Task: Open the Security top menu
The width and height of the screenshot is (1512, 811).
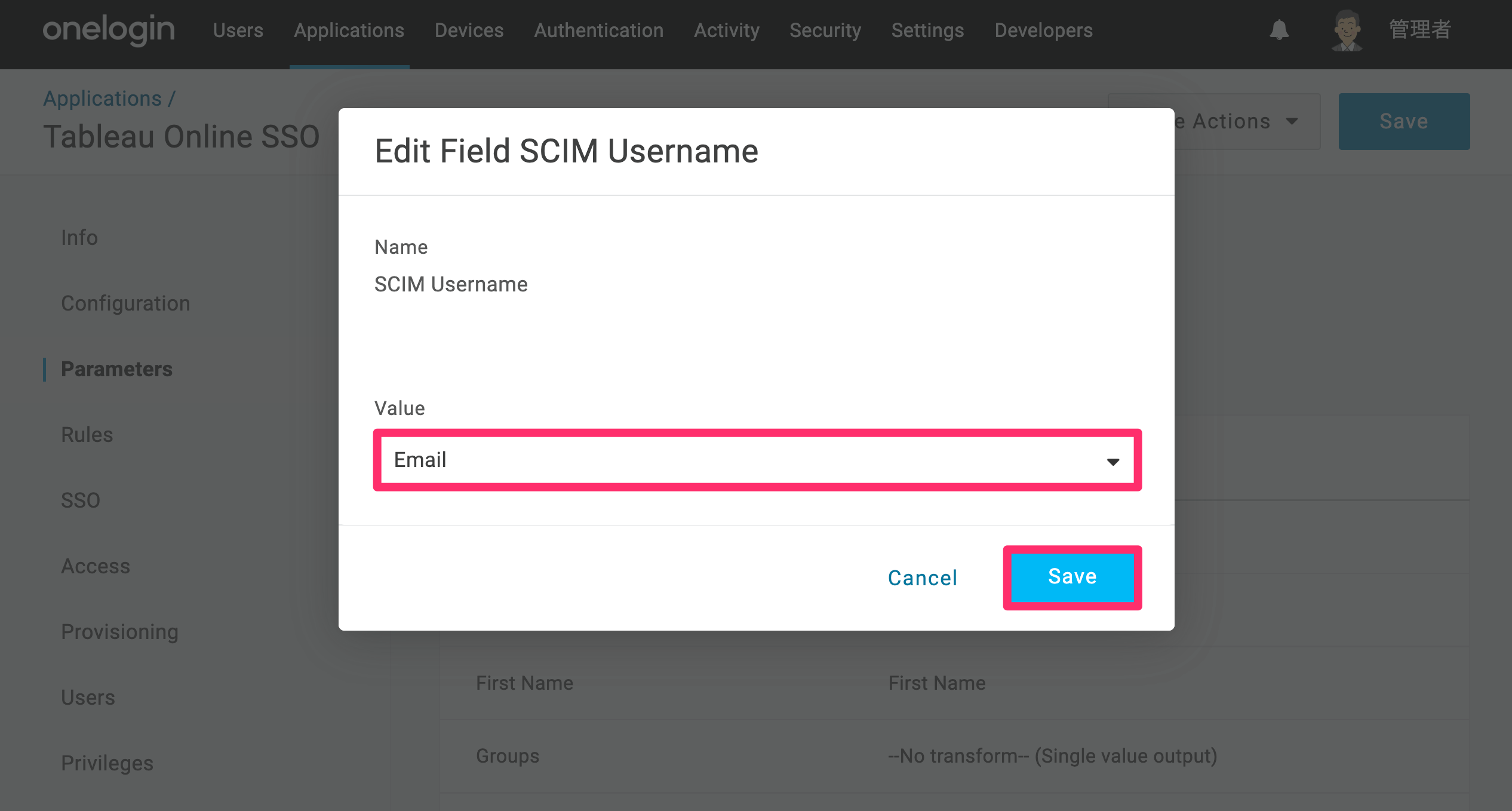Action: pos(825,30)
